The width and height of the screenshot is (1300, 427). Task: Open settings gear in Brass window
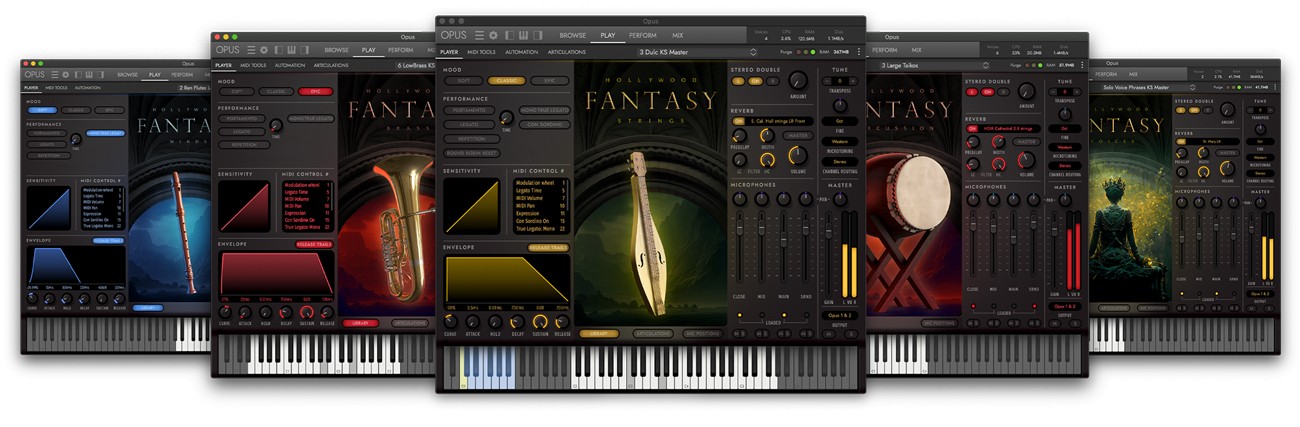264,50
